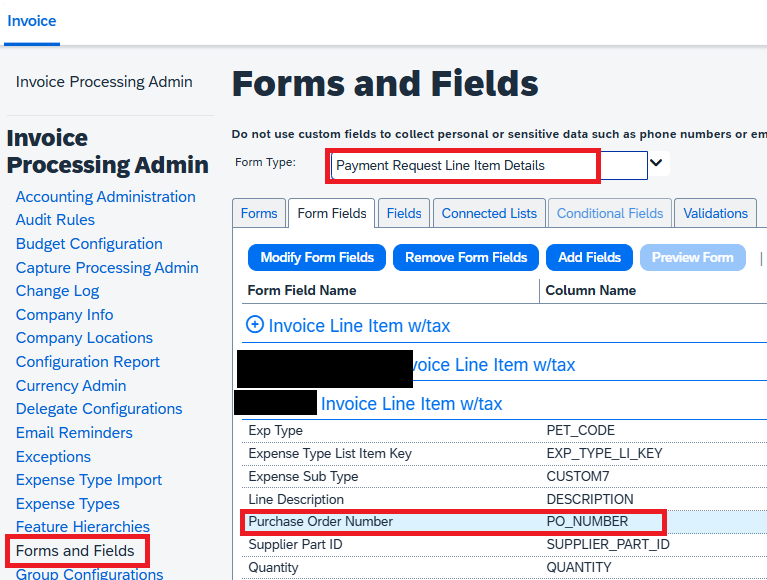Open Budget Configuration page
Screen dimensions: 767x580
(x=89, y=244)
